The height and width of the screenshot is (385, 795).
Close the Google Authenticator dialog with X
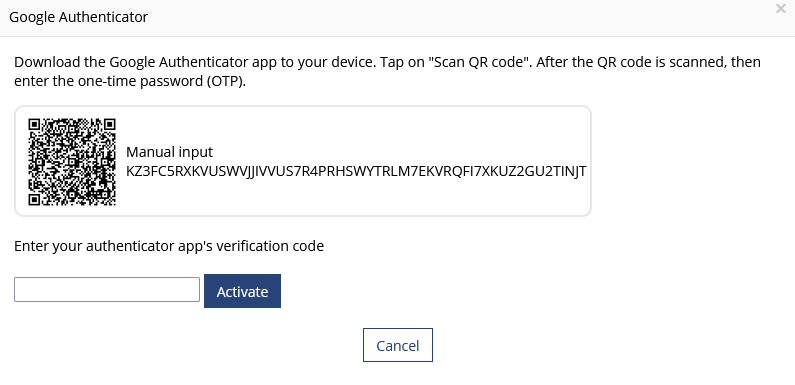(x=780, y=9)
